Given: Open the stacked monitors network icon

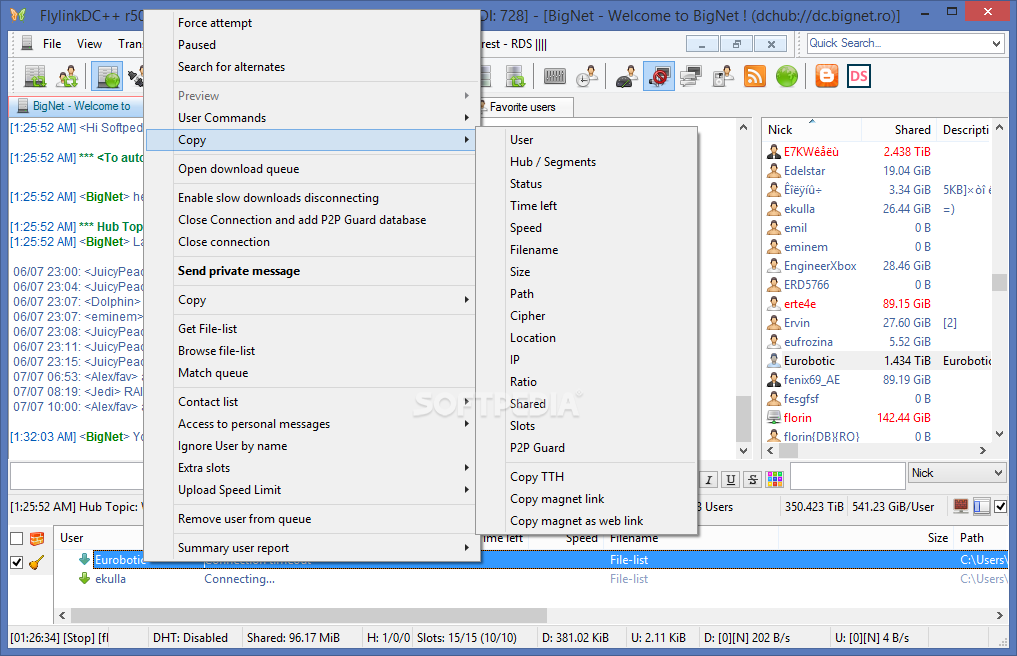Looking at the screenshot, I should pyautogui.click(x=691, y=77).
